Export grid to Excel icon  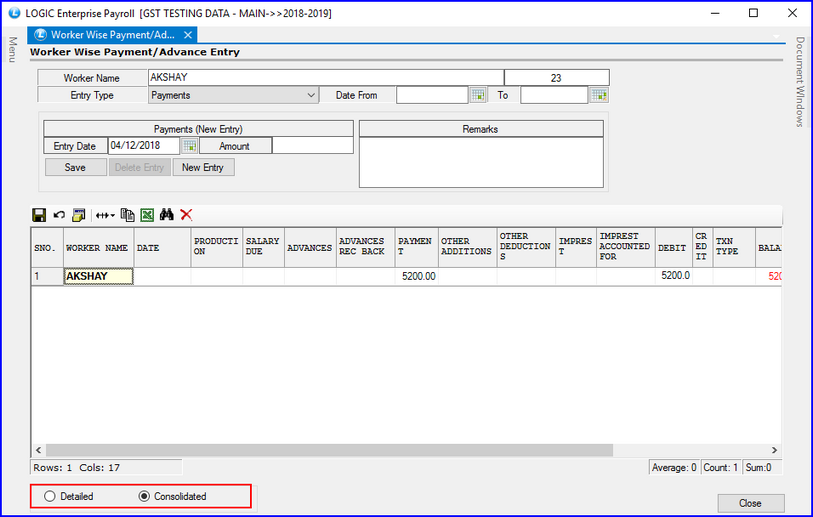coord(146,215)
